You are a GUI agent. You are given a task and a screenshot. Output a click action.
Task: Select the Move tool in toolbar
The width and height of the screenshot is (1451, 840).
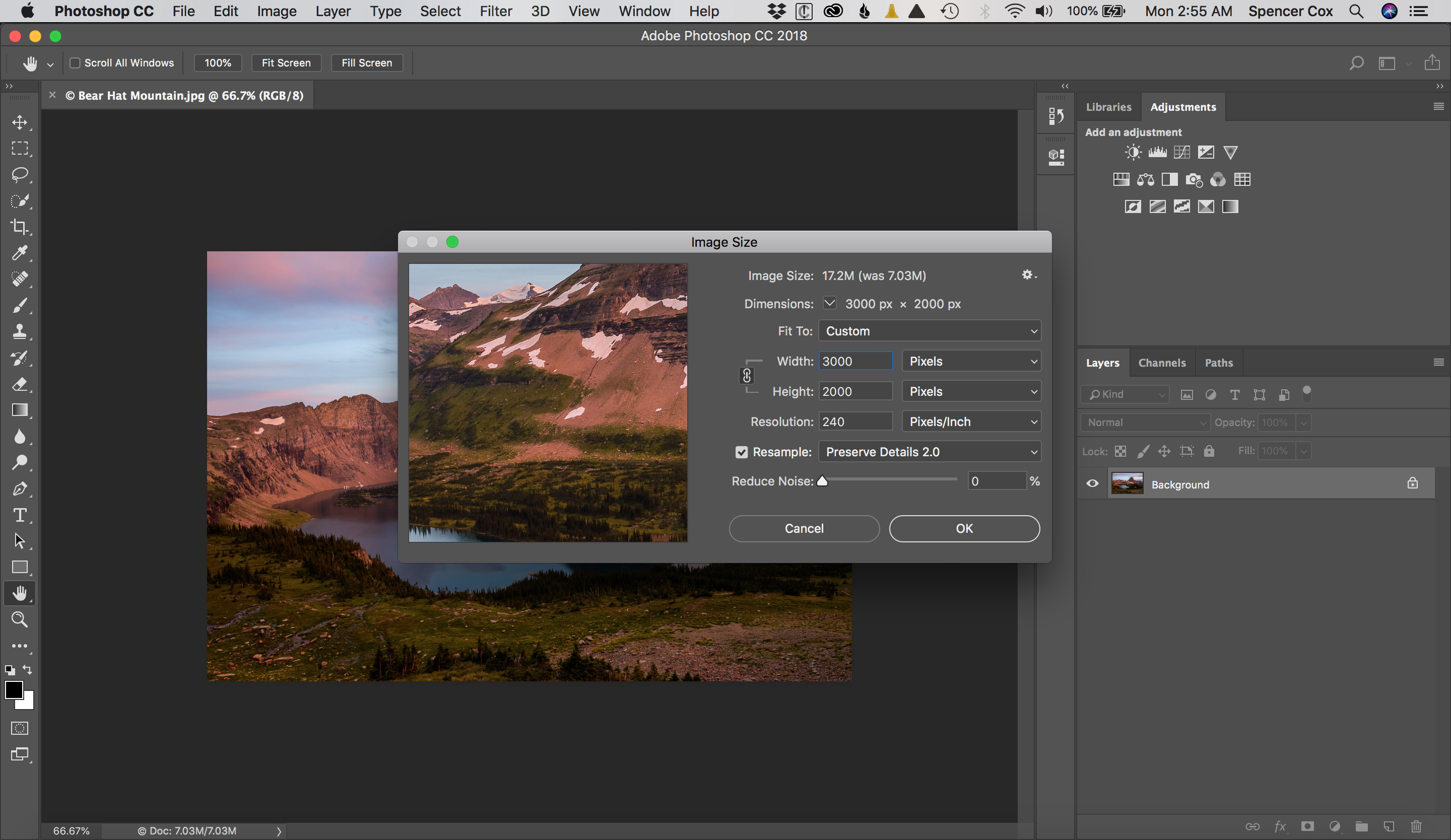[x=20, y=121]
